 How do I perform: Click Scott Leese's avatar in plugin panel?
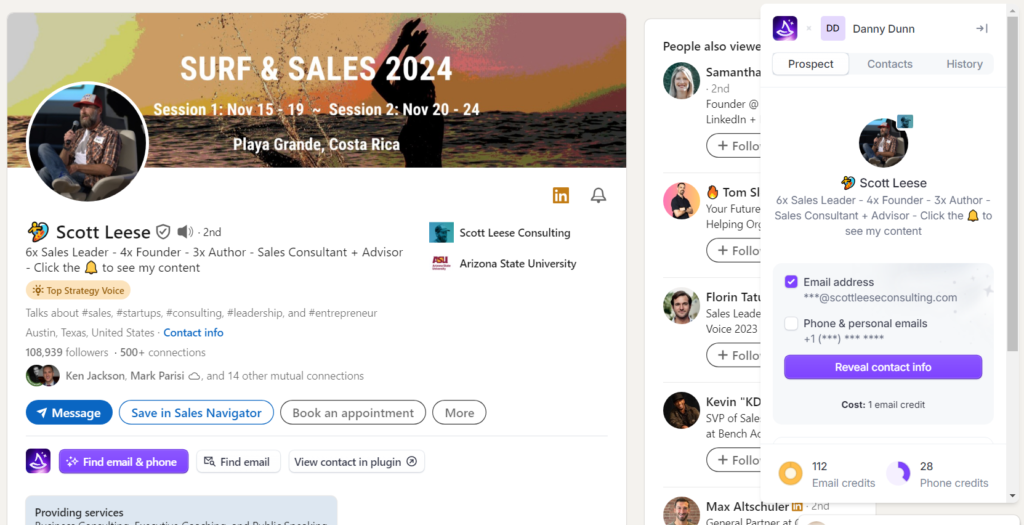[883, 143]
